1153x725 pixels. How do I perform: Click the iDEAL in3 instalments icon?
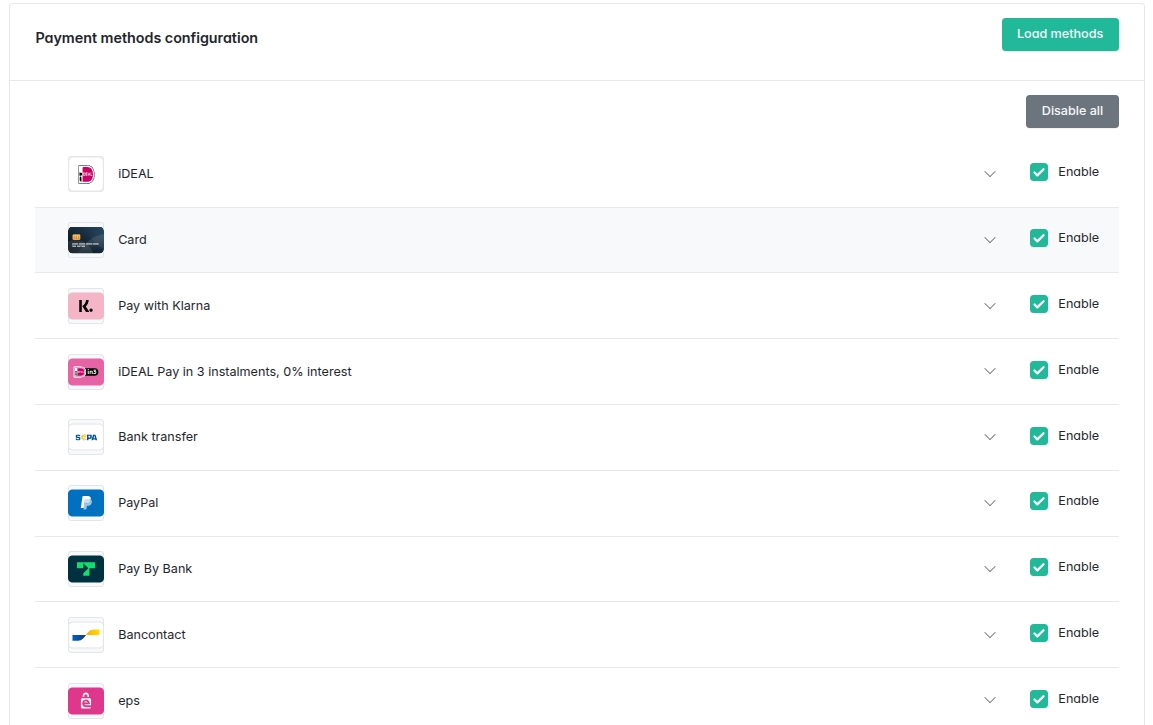tap(86, 372)
